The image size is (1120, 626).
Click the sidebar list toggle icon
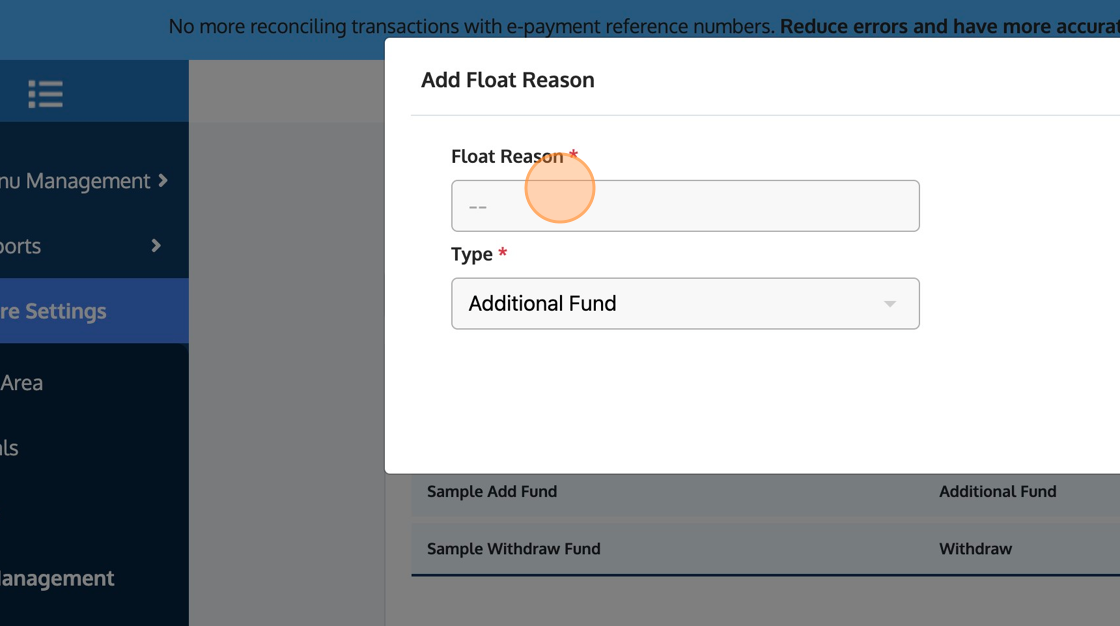click(x=45, y=94)
